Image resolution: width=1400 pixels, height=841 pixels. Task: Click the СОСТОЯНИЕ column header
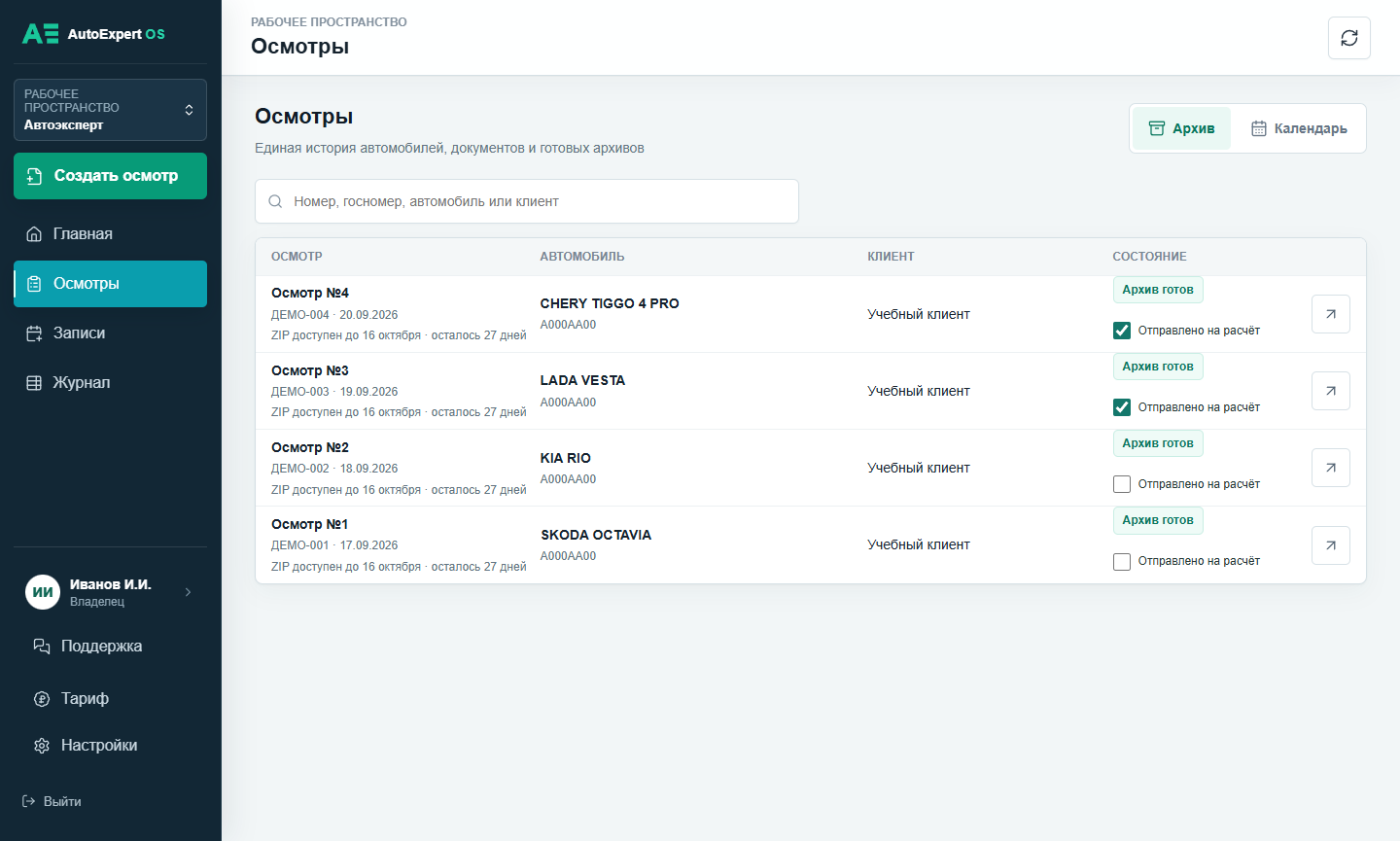(1149, 257)
